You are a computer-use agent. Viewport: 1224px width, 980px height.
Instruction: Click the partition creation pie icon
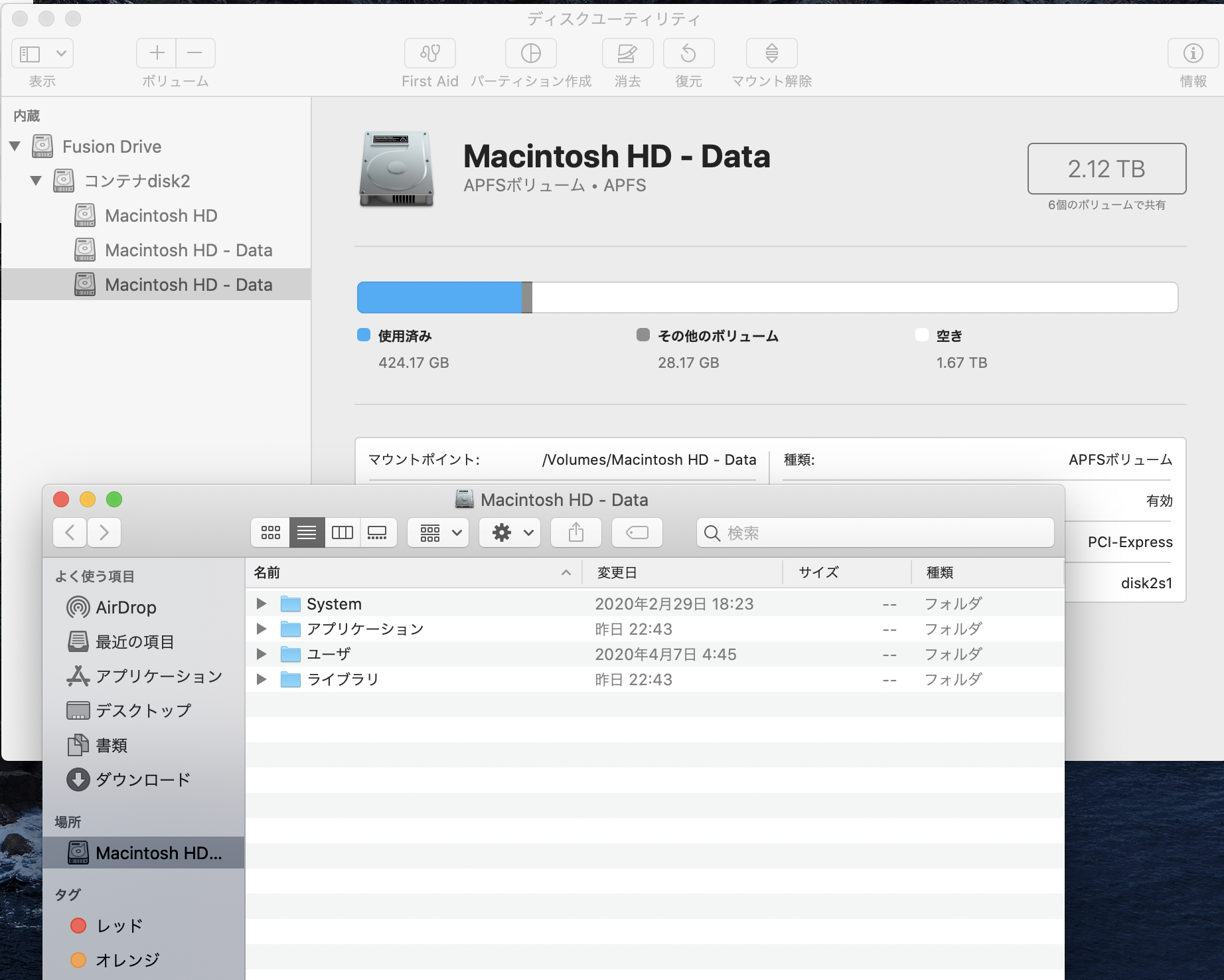[530, 53]
